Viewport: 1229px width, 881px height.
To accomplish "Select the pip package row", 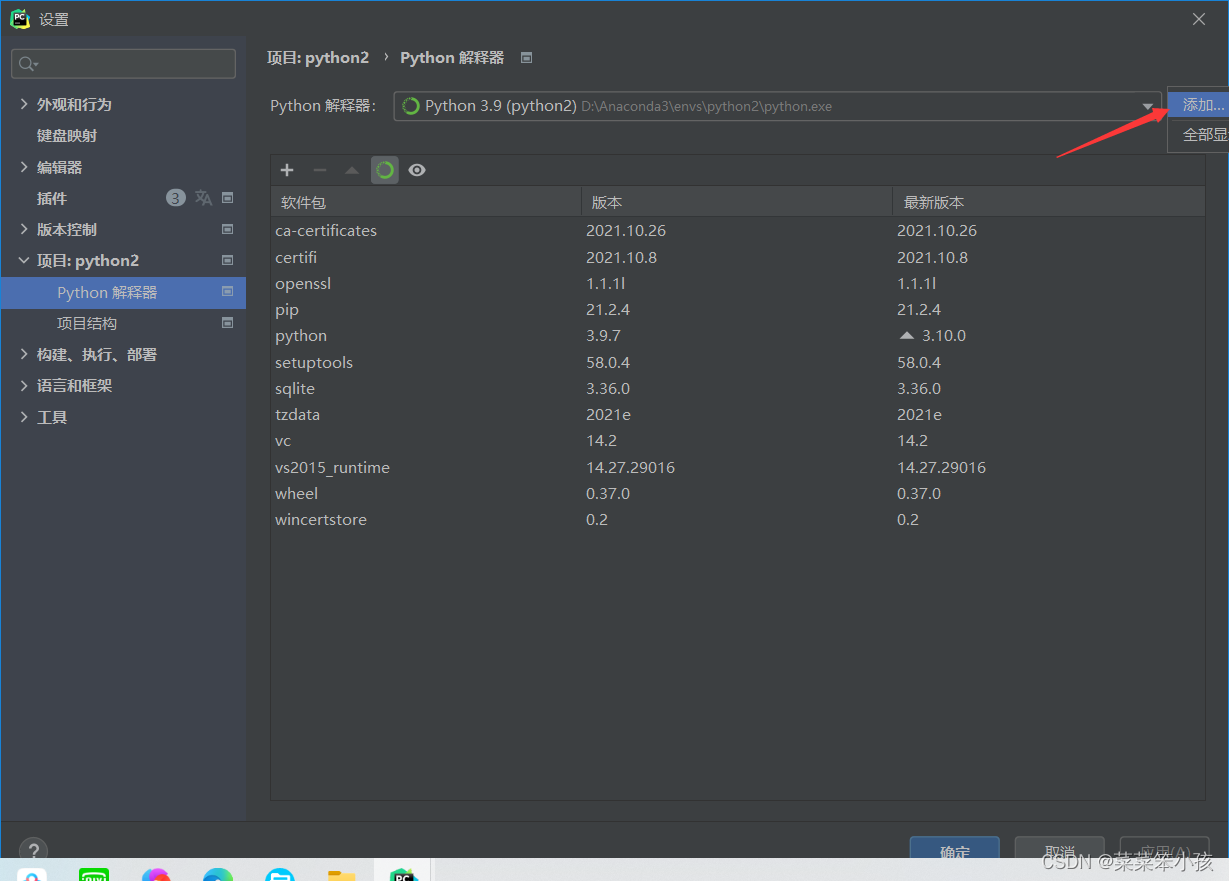I will coord(738,310).
